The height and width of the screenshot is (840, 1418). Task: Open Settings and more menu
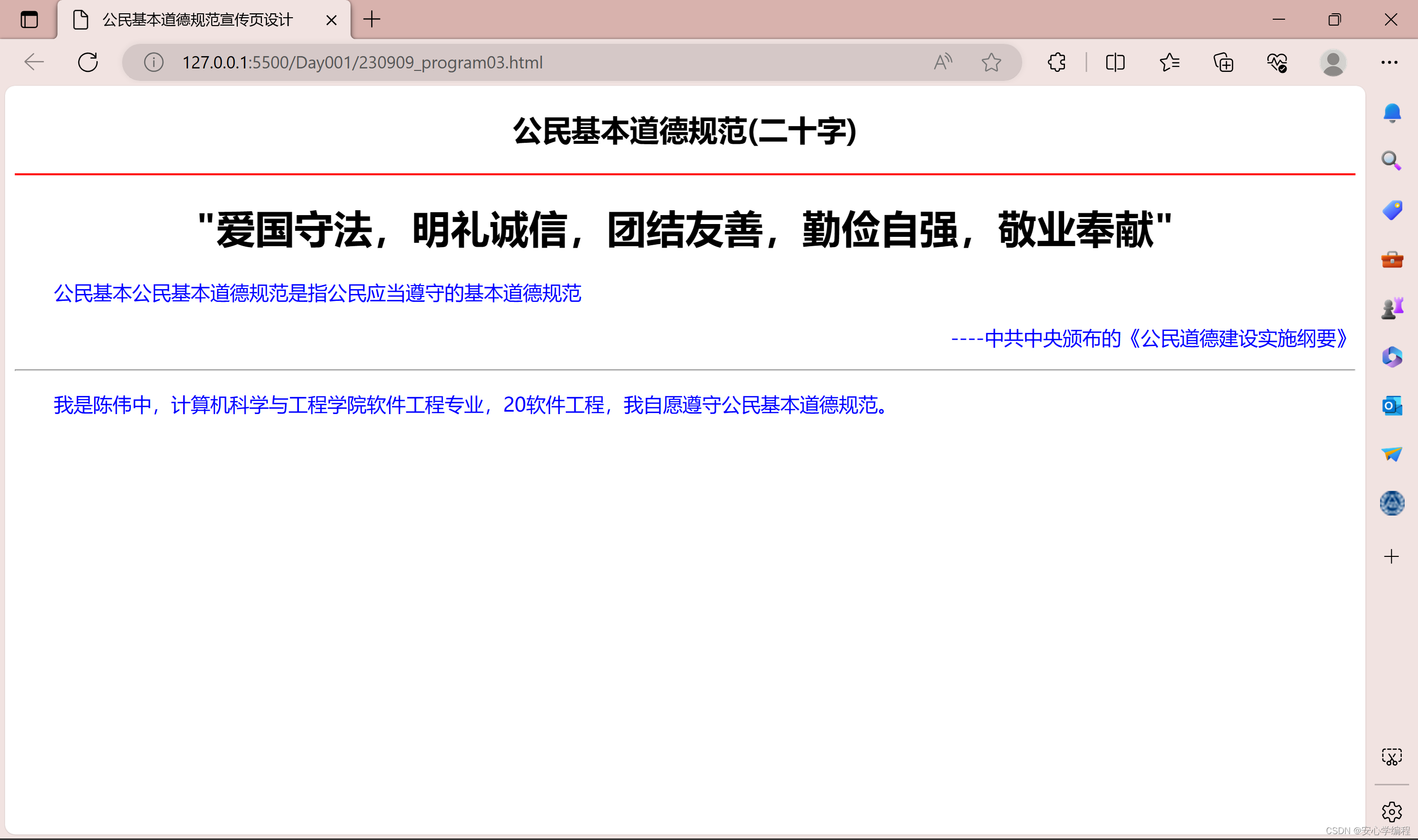(1389, 62)
